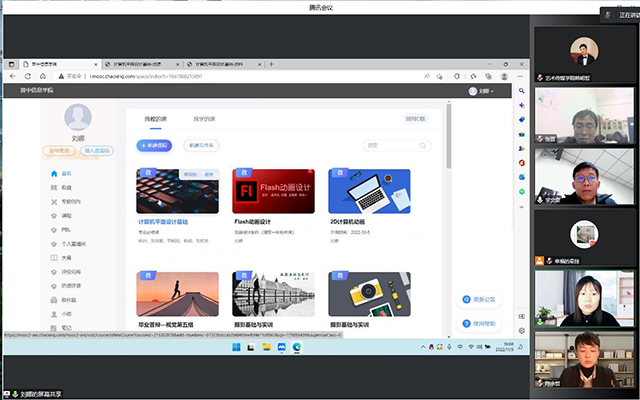Image resolution: width=640 pixels, height=400 pixels.
Task: Open the 2D计算机动画 course title
Action: tap(347, 222)
